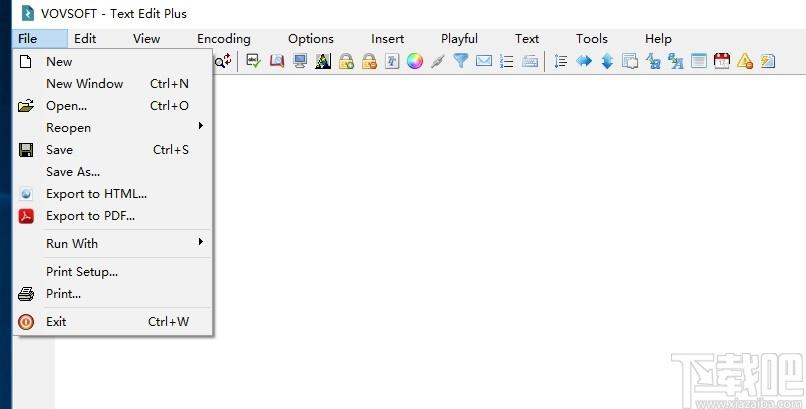This screenshot has height=409, width=806.
Task: Open the Help menu
Action: click(658, 39)
